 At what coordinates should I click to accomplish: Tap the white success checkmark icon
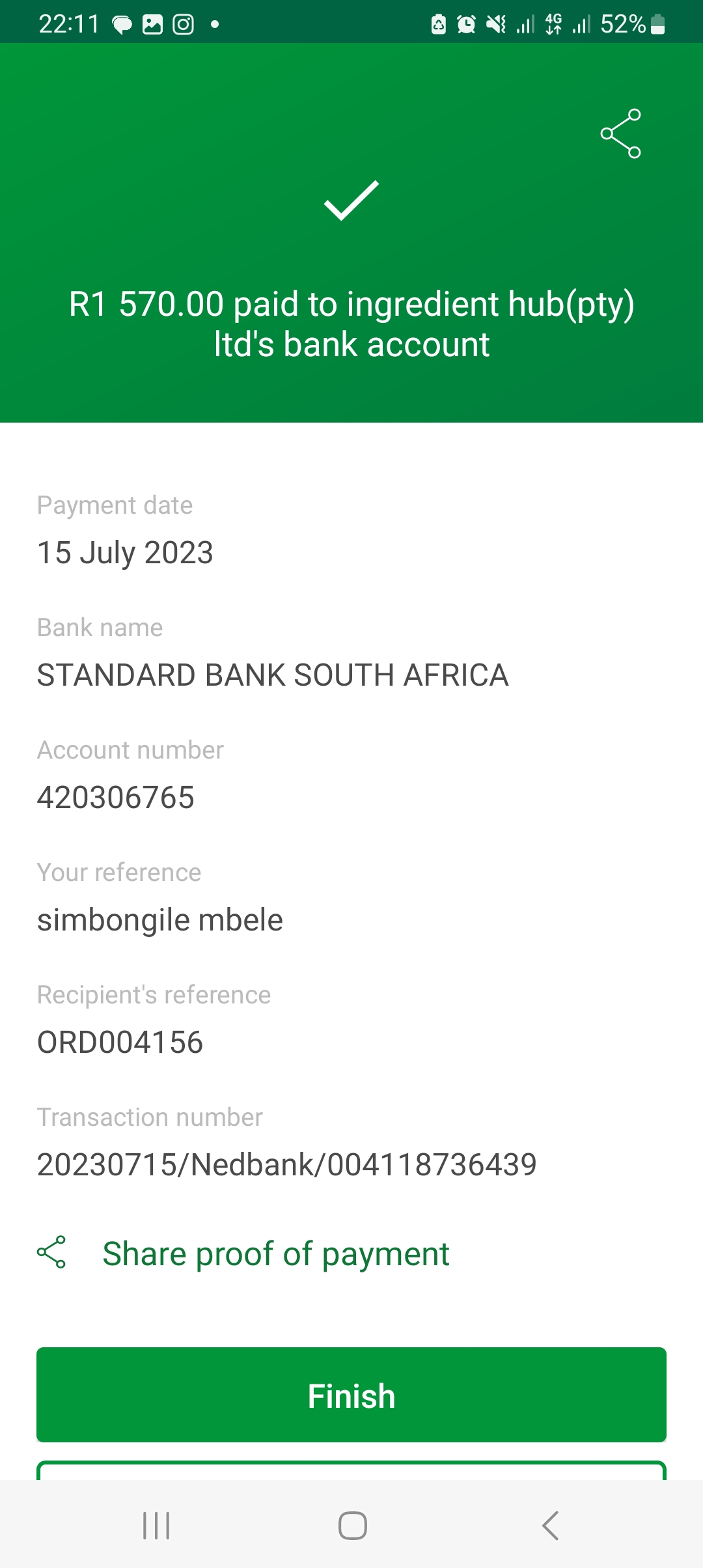click(351, 200)
